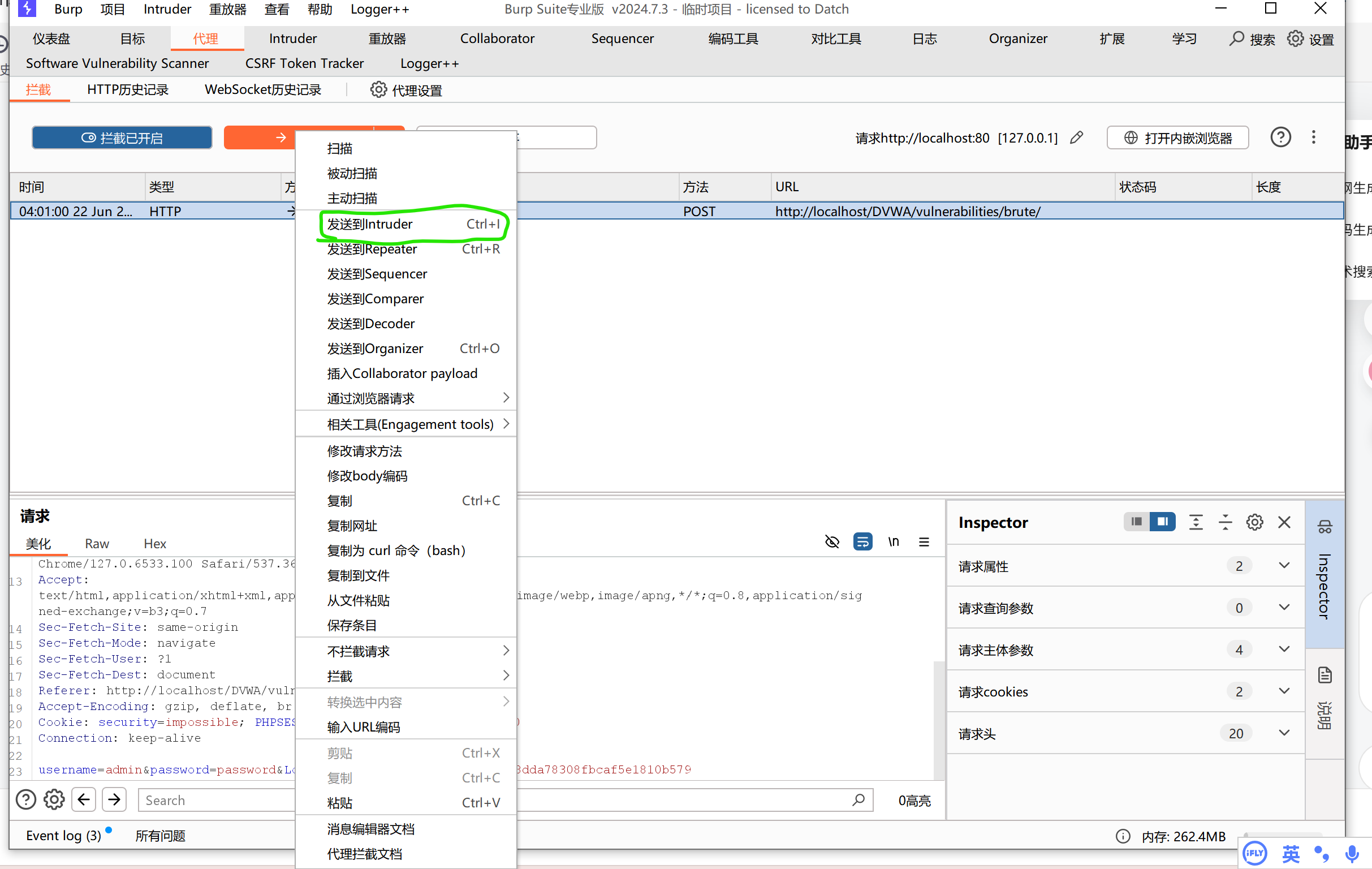Click the search magnifier icon in search bar
This screenshot has width=1372, height=869.
click(858, 800)
